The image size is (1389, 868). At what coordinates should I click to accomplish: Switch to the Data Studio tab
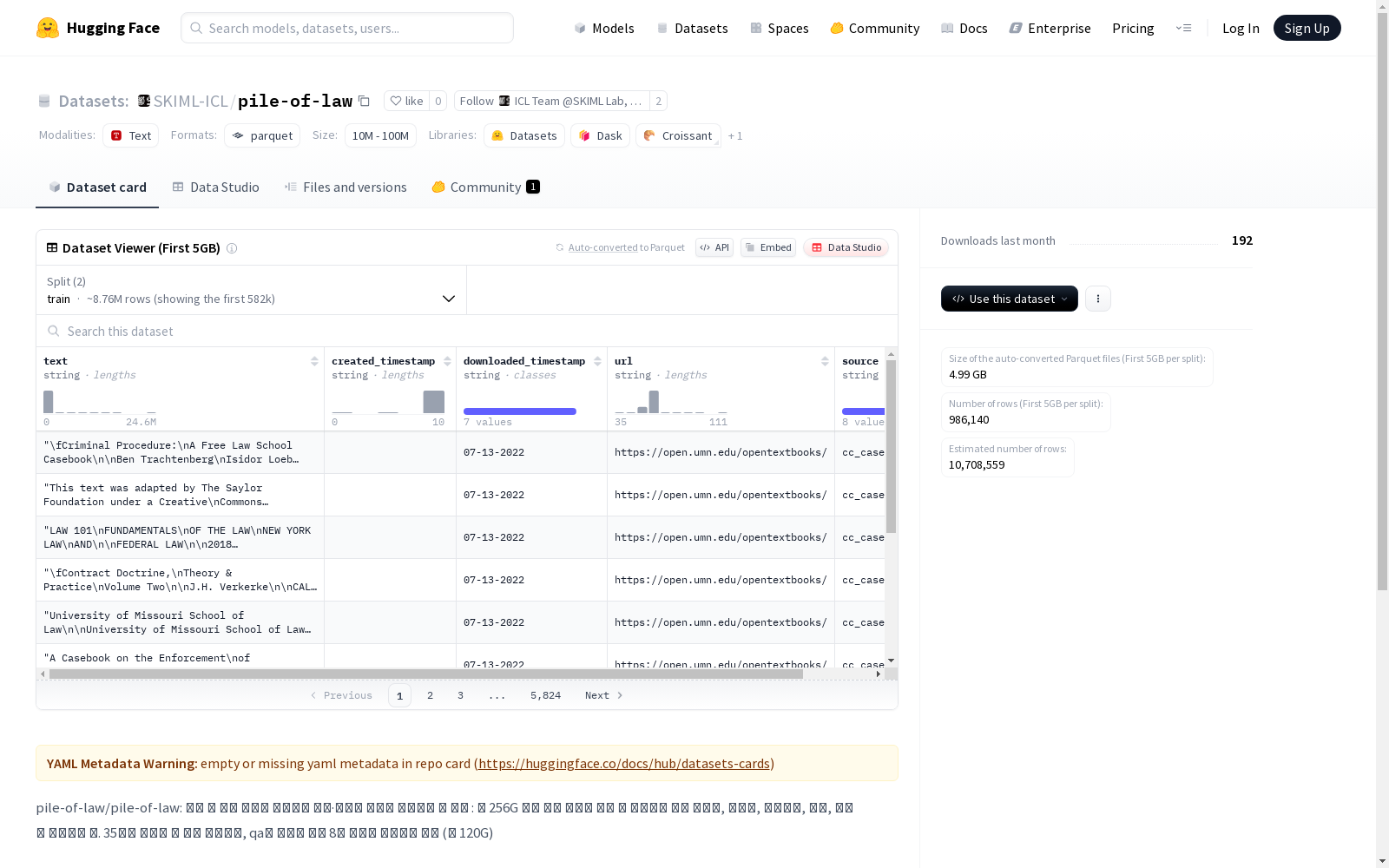pyautogui.click(x=216, y=187)
